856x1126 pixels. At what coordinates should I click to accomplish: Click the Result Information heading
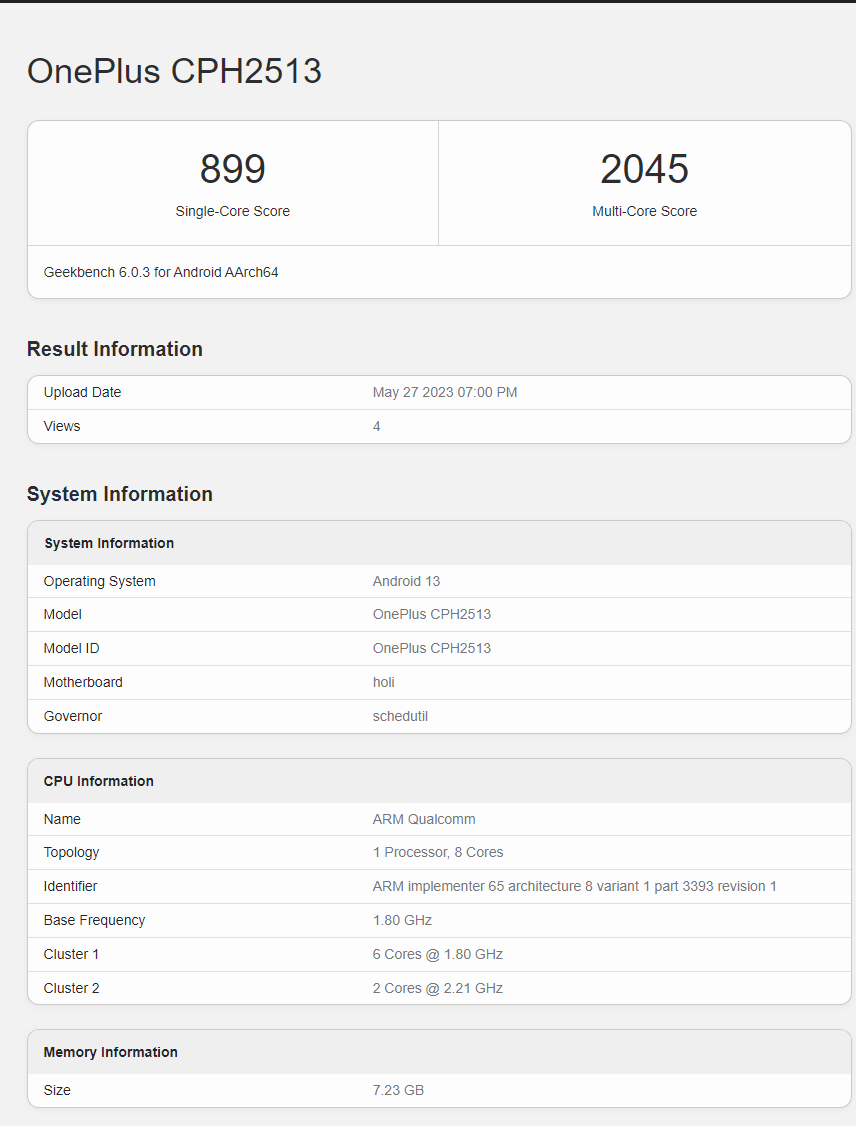[x=115, y=349]
